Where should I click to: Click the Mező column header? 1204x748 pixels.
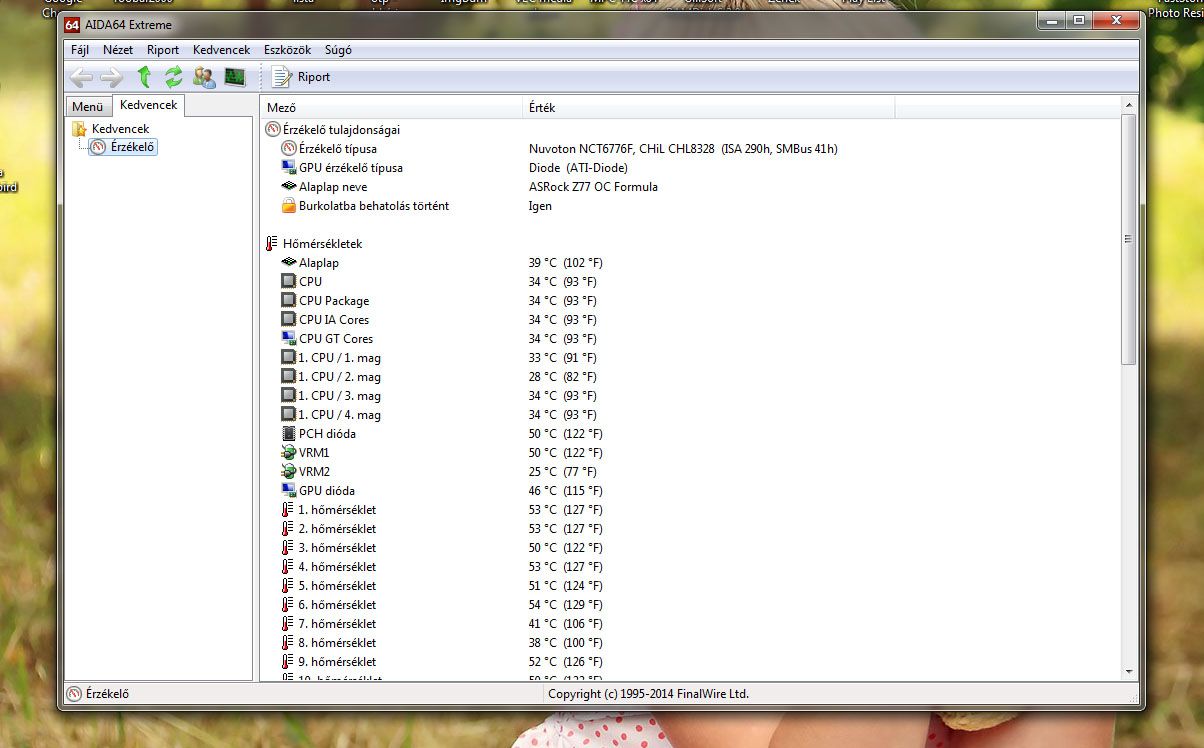[x=392, y=107]
